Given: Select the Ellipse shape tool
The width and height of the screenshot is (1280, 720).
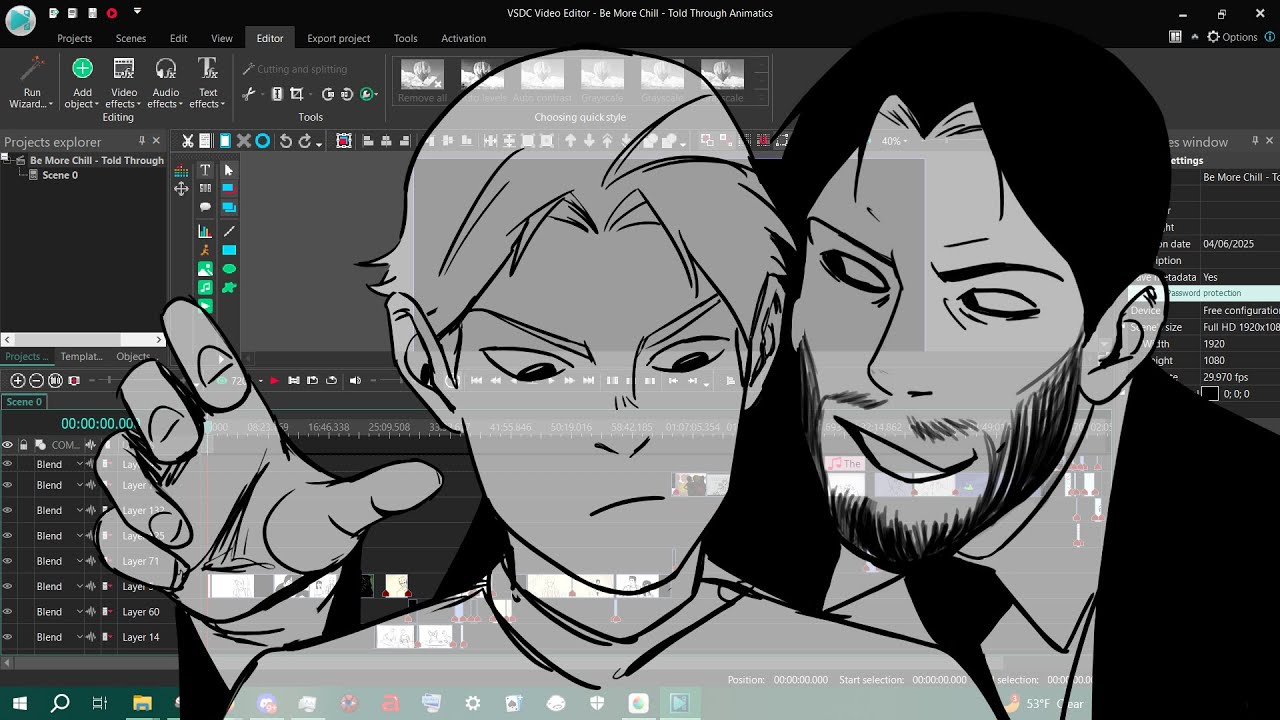Looking at the screenshot, I should coord(229,269).
